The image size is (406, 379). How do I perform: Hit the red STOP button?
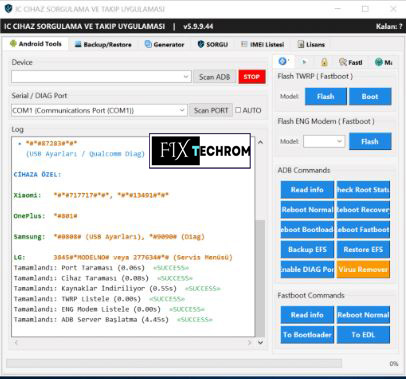[252, 77]
